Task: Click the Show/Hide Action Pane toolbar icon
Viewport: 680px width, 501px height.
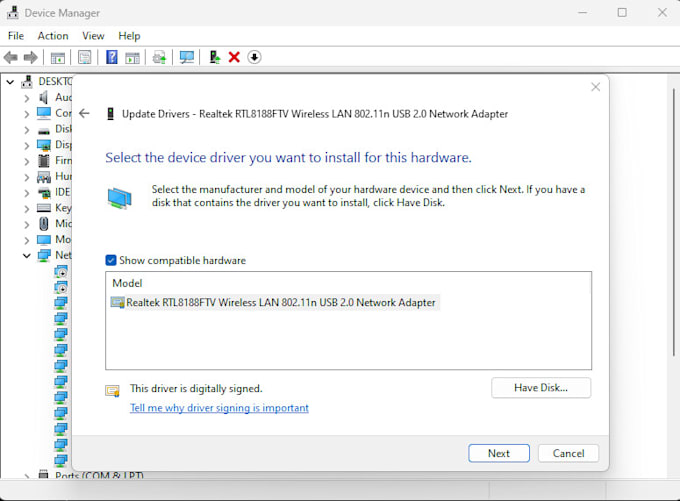Action: 132,57
